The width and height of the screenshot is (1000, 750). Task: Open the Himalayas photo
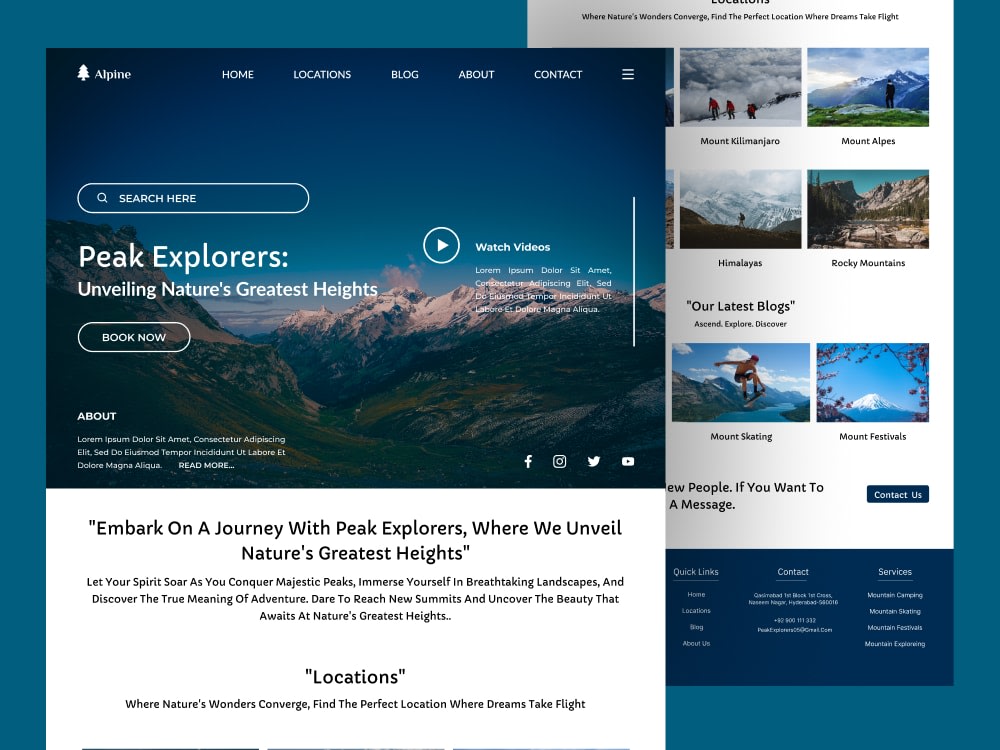pyautogui.click(x=740, y=209)
